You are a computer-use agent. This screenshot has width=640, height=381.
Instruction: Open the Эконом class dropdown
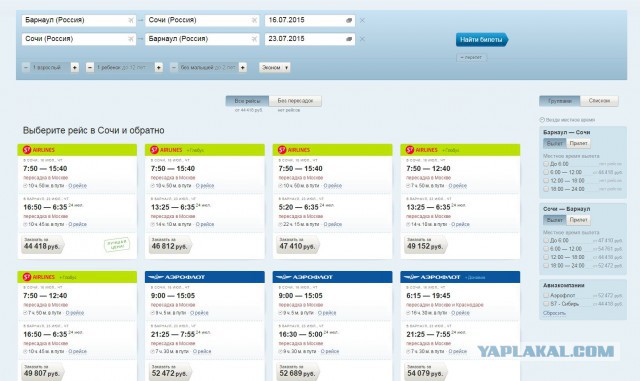pyautogui.click(x=275, y=67)
